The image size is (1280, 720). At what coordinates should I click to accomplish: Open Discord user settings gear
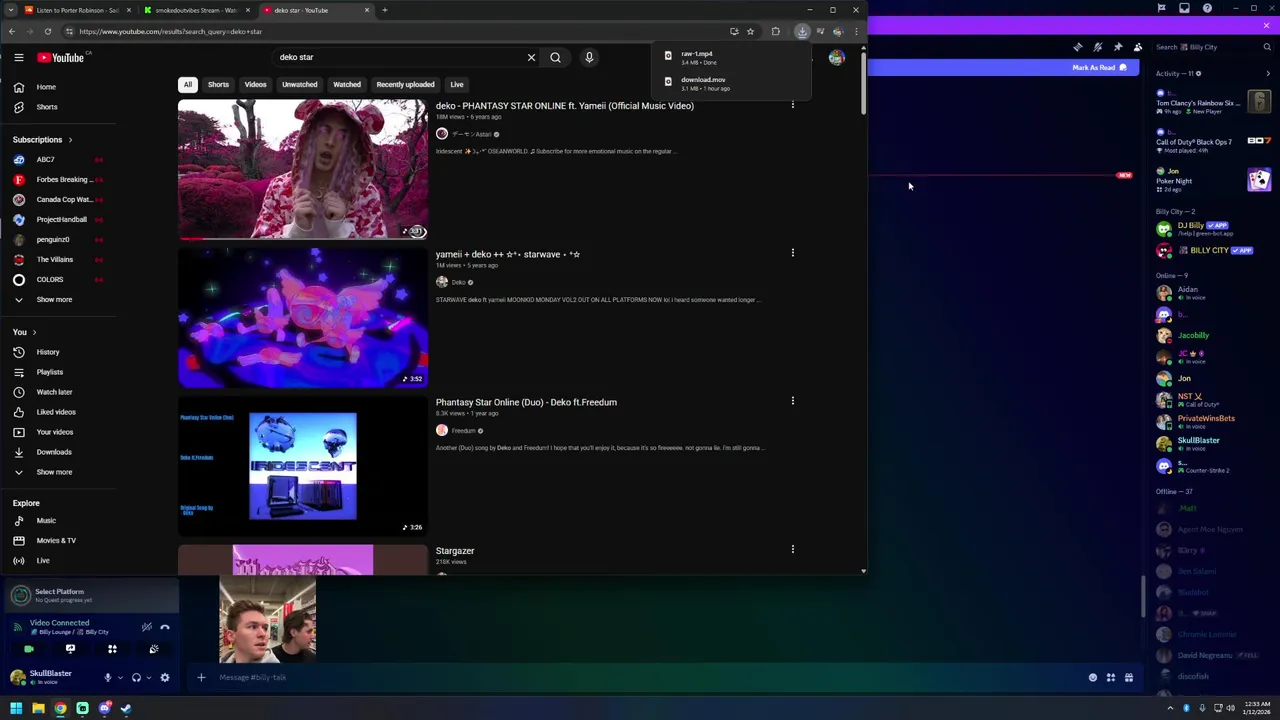(165, 677)
